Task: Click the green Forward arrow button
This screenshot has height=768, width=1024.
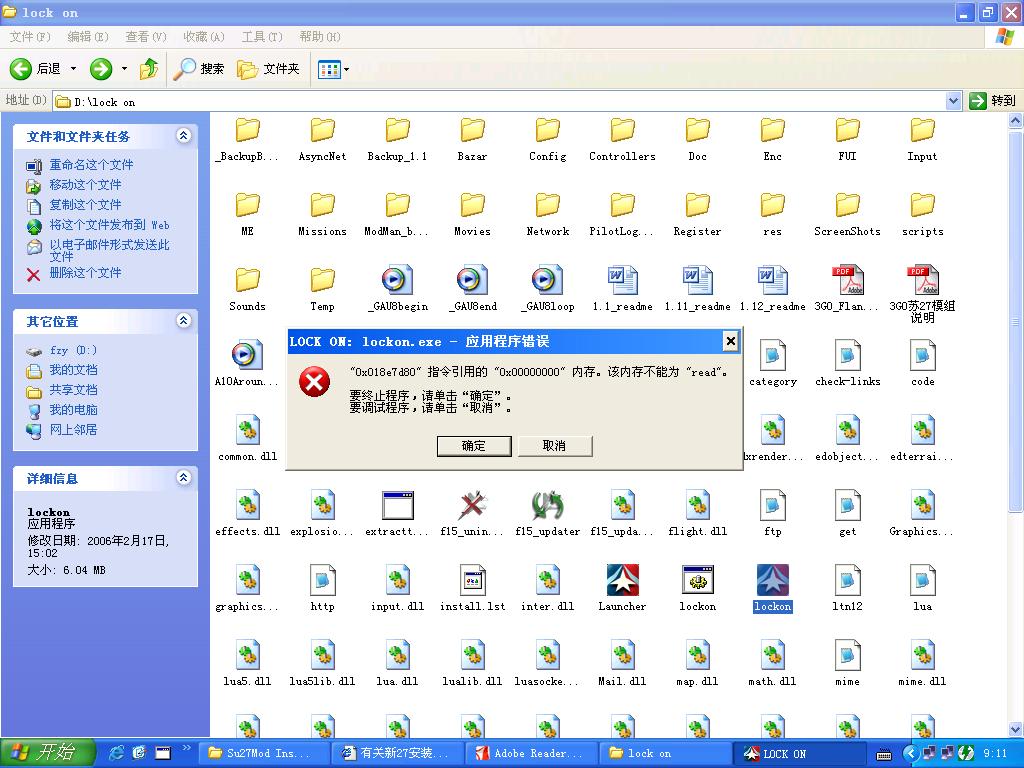Action: tap(101, 69)
